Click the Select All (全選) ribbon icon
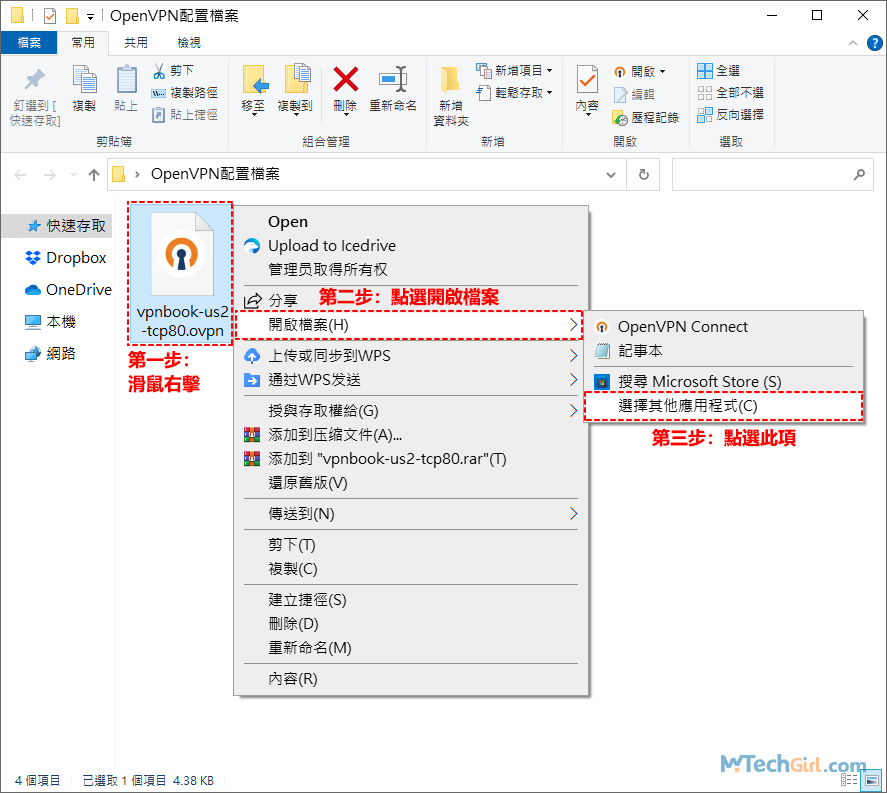This screenshot has width=887, height=793. click(705, 71)
